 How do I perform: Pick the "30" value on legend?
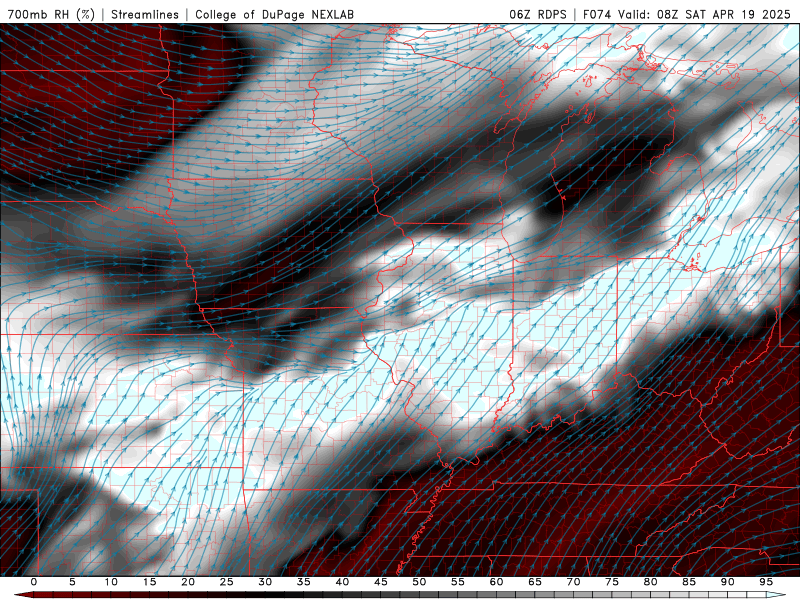coord(265,582)
